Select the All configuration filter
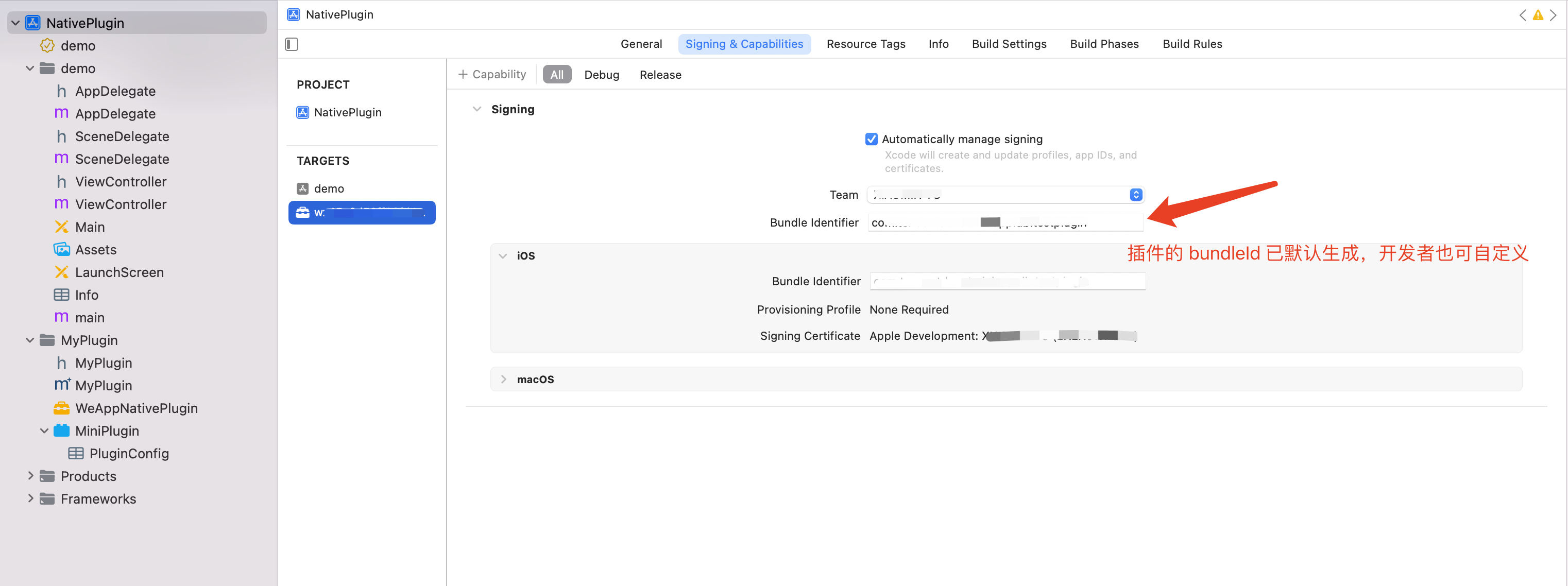This screenshot has height=586, width=1568. [557, 74]
